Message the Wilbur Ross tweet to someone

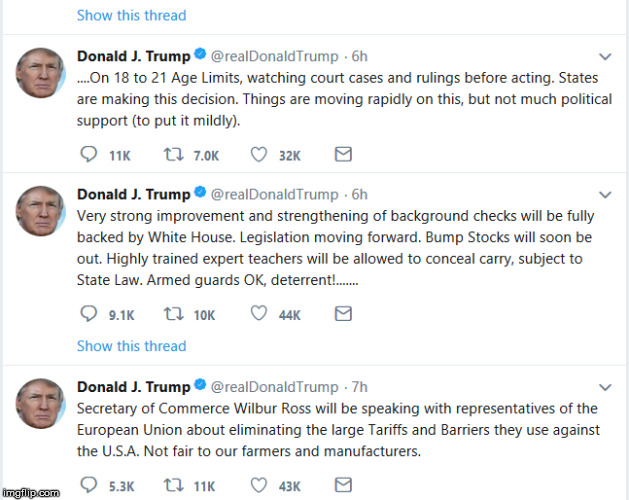tap(342, 486)
